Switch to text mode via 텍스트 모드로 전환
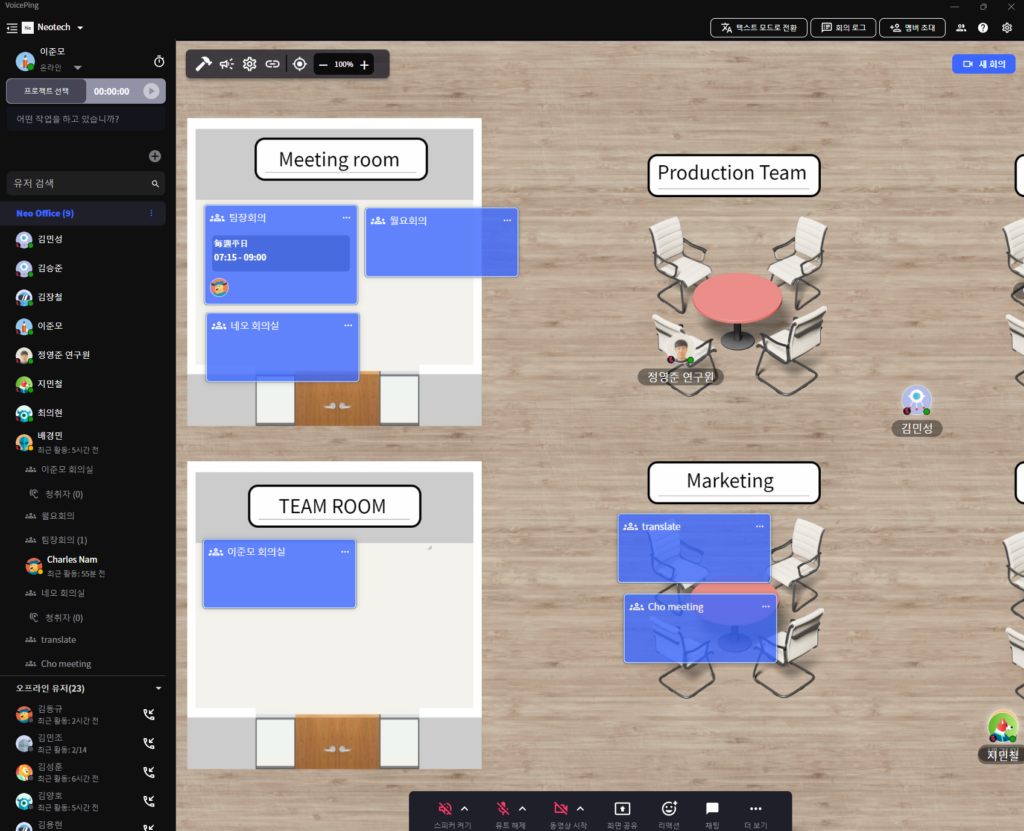Image resolution: width=1024 pixels, height=831 pixels. [x=760, y=28]
